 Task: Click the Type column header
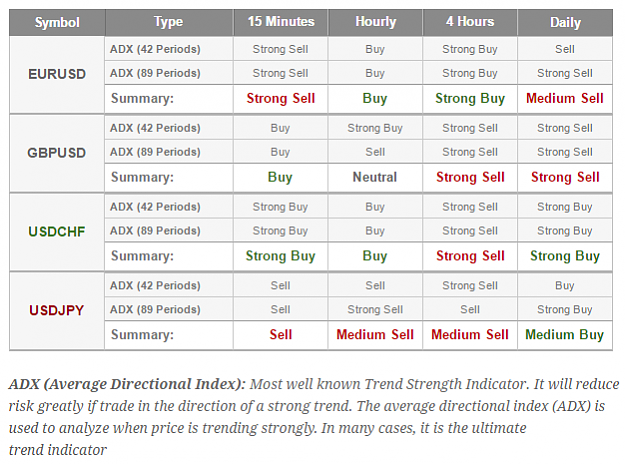[x=169, y=22]
